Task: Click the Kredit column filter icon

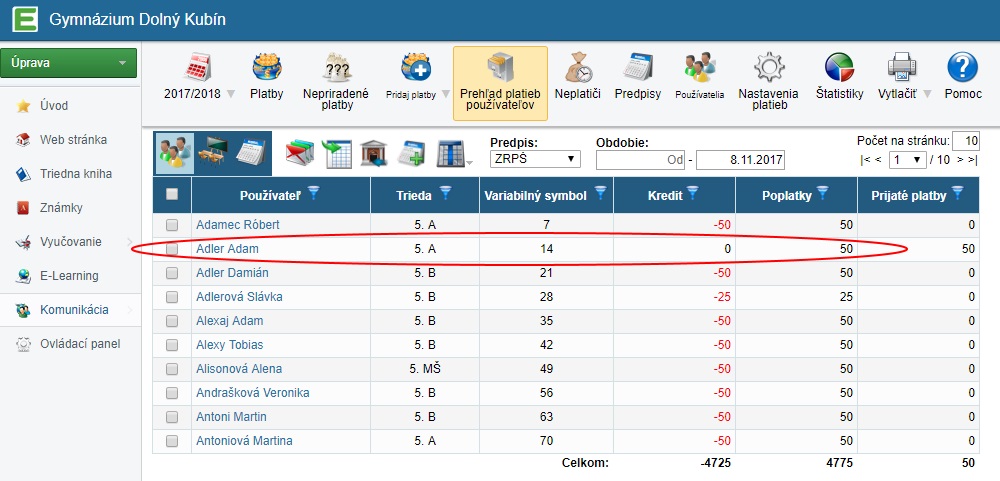Action: point(692,193)
